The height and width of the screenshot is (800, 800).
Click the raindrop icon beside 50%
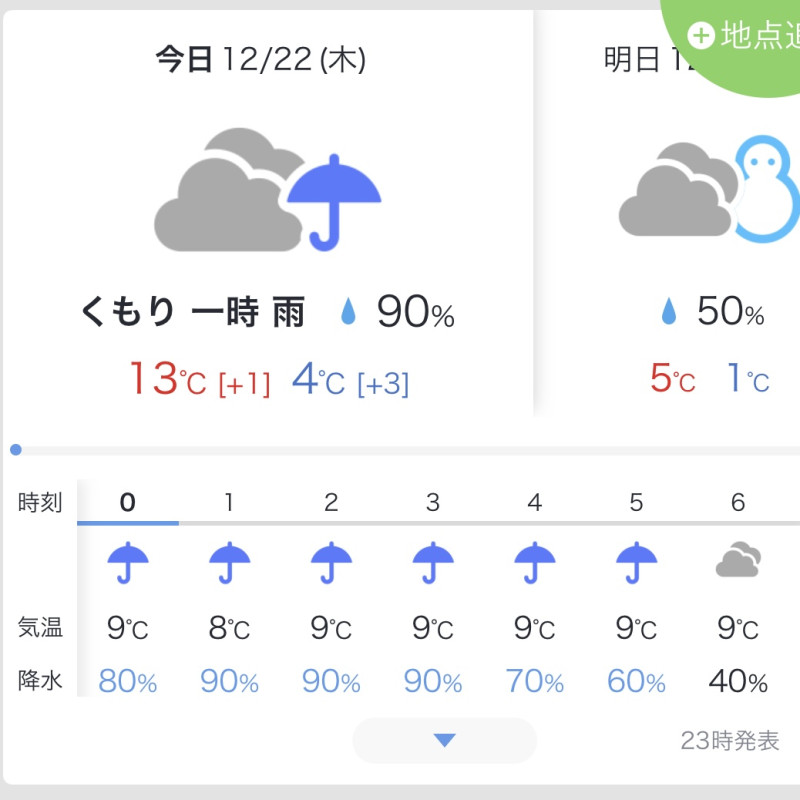[x=668, y=311]
